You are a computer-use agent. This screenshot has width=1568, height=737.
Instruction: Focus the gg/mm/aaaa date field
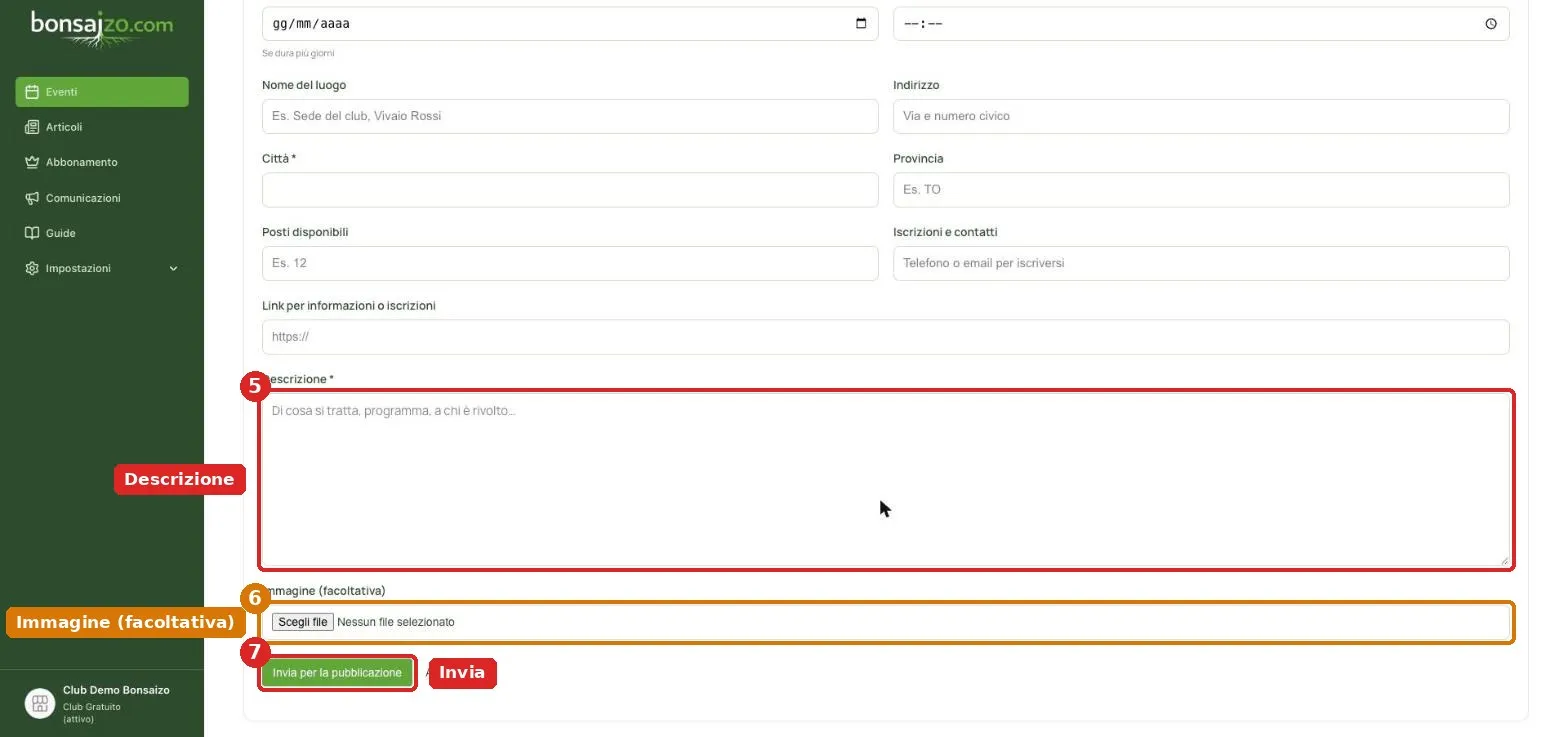click(x=570, y=24)
